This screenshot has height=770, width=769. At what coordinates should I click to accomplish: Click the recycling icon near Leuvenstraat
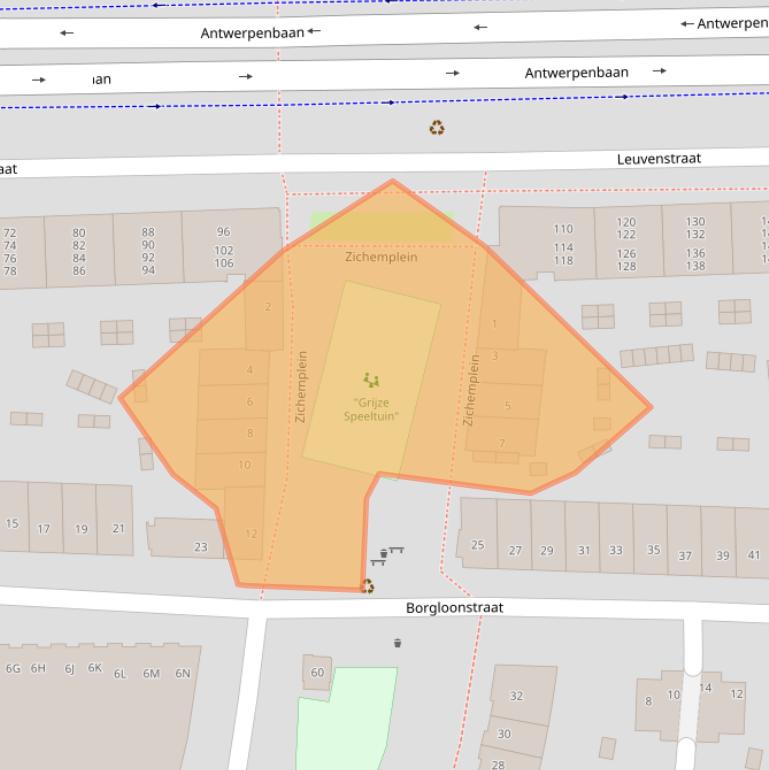(437, 128)
